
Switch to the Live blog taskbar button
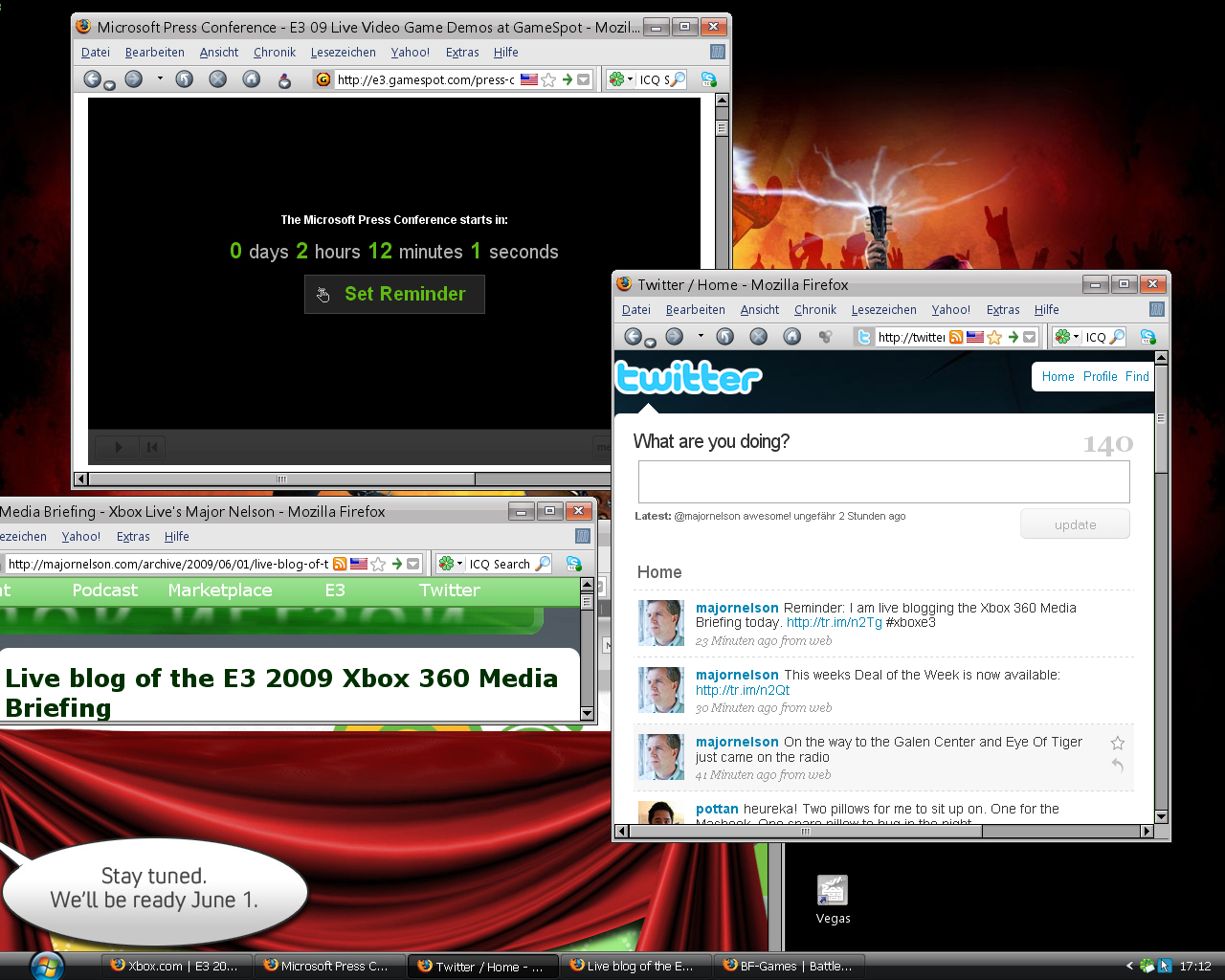click(x=636, y=966)
